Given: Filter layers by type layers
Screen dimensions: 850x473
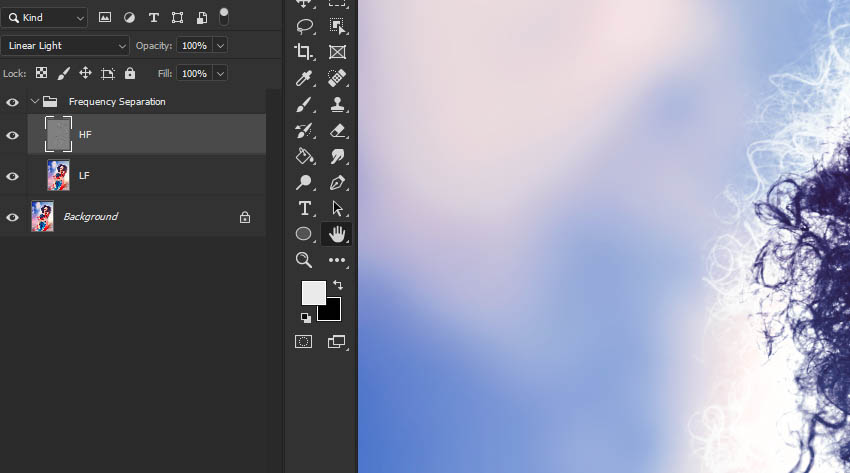Looking at the screenshot, I should (x=153, y=17).
